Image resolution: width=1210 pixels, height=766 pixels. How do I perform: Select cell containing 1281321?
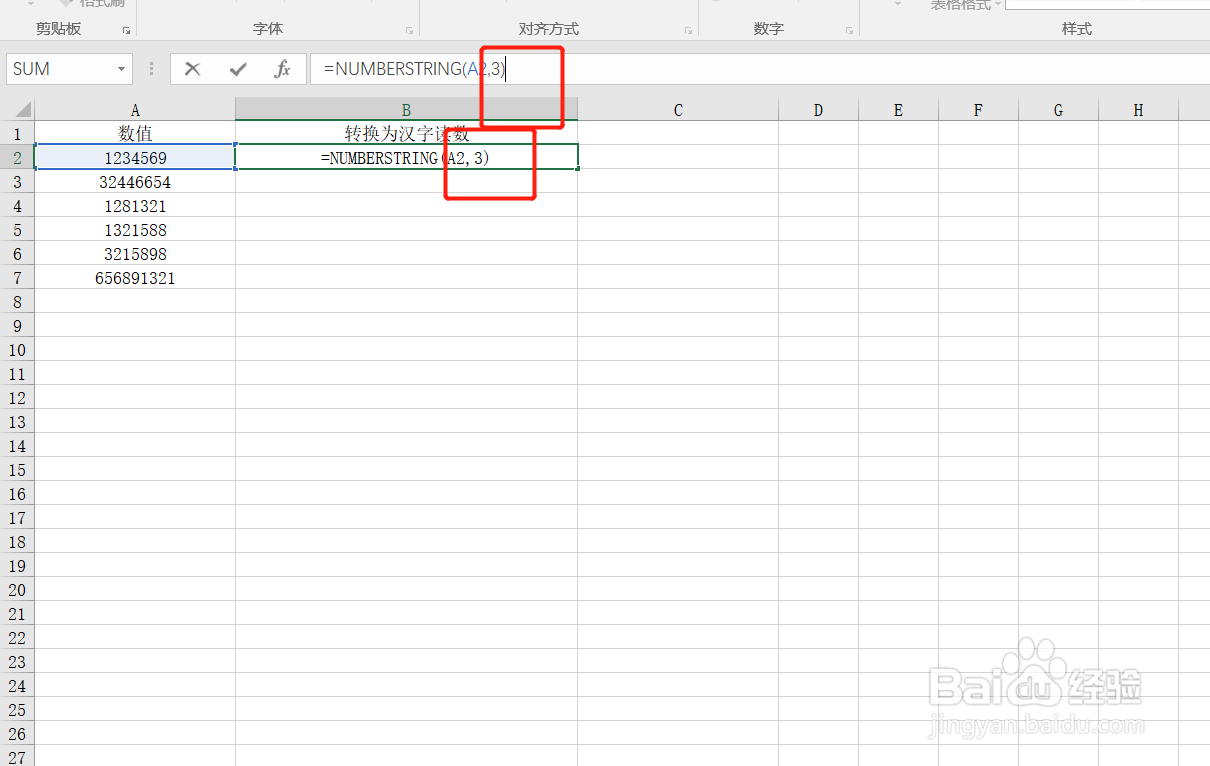pos(135,205)
